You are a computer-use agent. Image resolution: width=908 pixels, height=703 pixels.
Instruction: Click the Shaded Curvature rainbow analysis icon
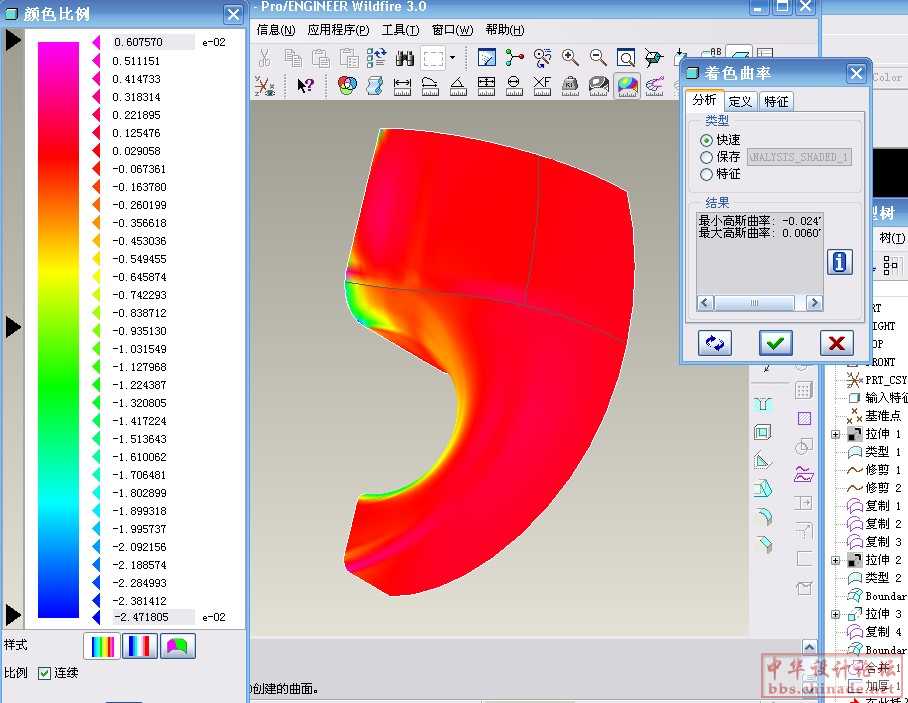pyautogui.click(x=627, y=86)
